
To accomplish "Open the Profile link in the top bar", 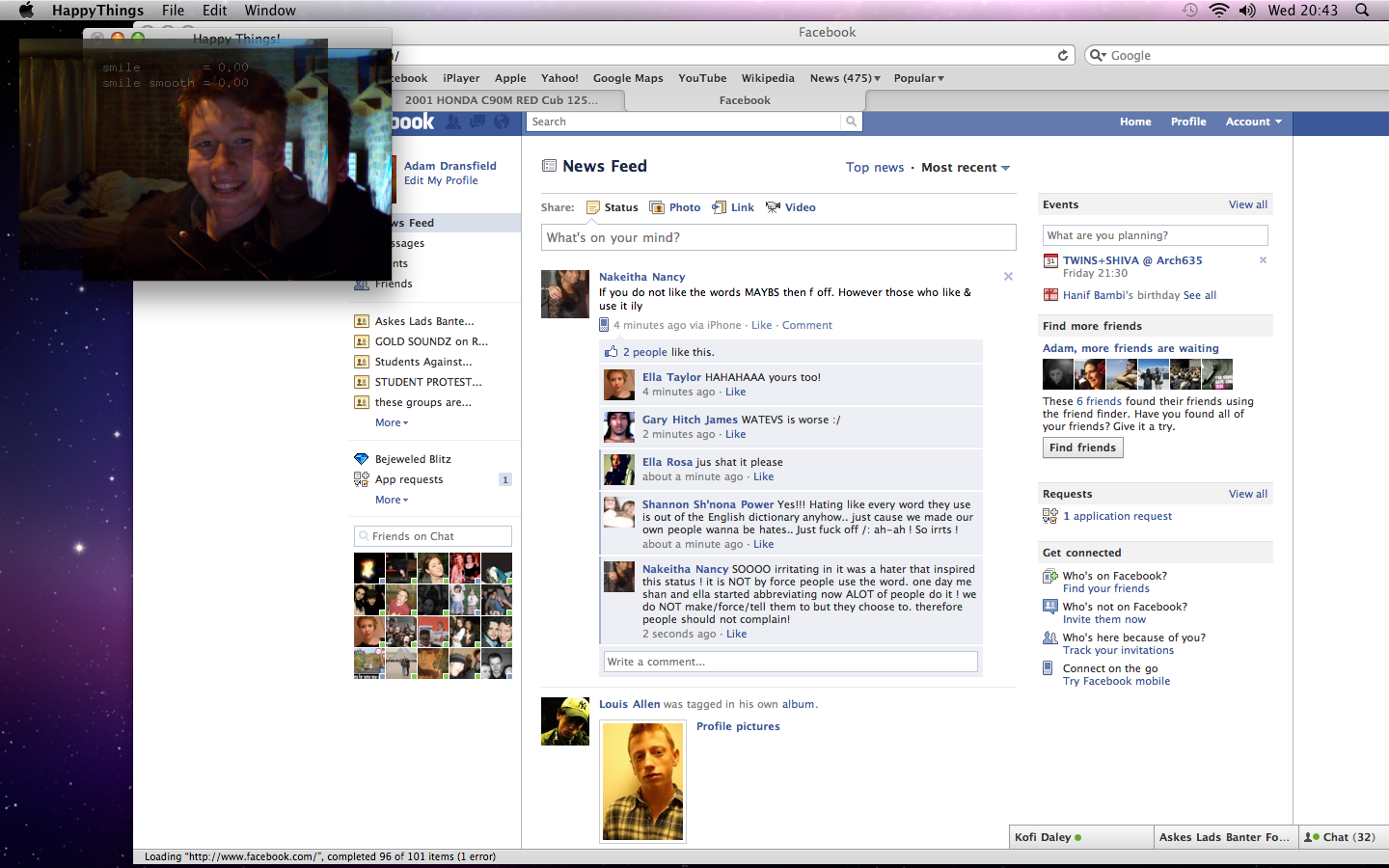I will 1188,122.
